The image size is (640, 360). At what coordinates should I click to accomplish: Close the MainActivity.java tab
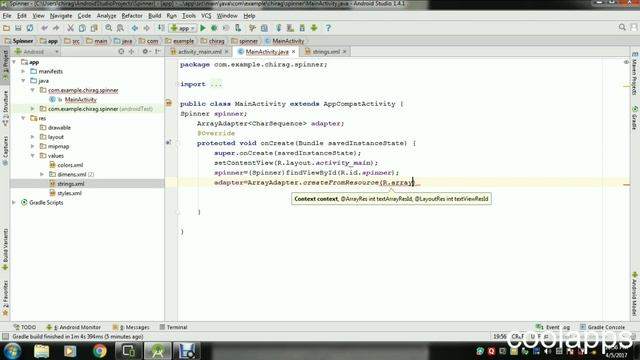point(293,52)
